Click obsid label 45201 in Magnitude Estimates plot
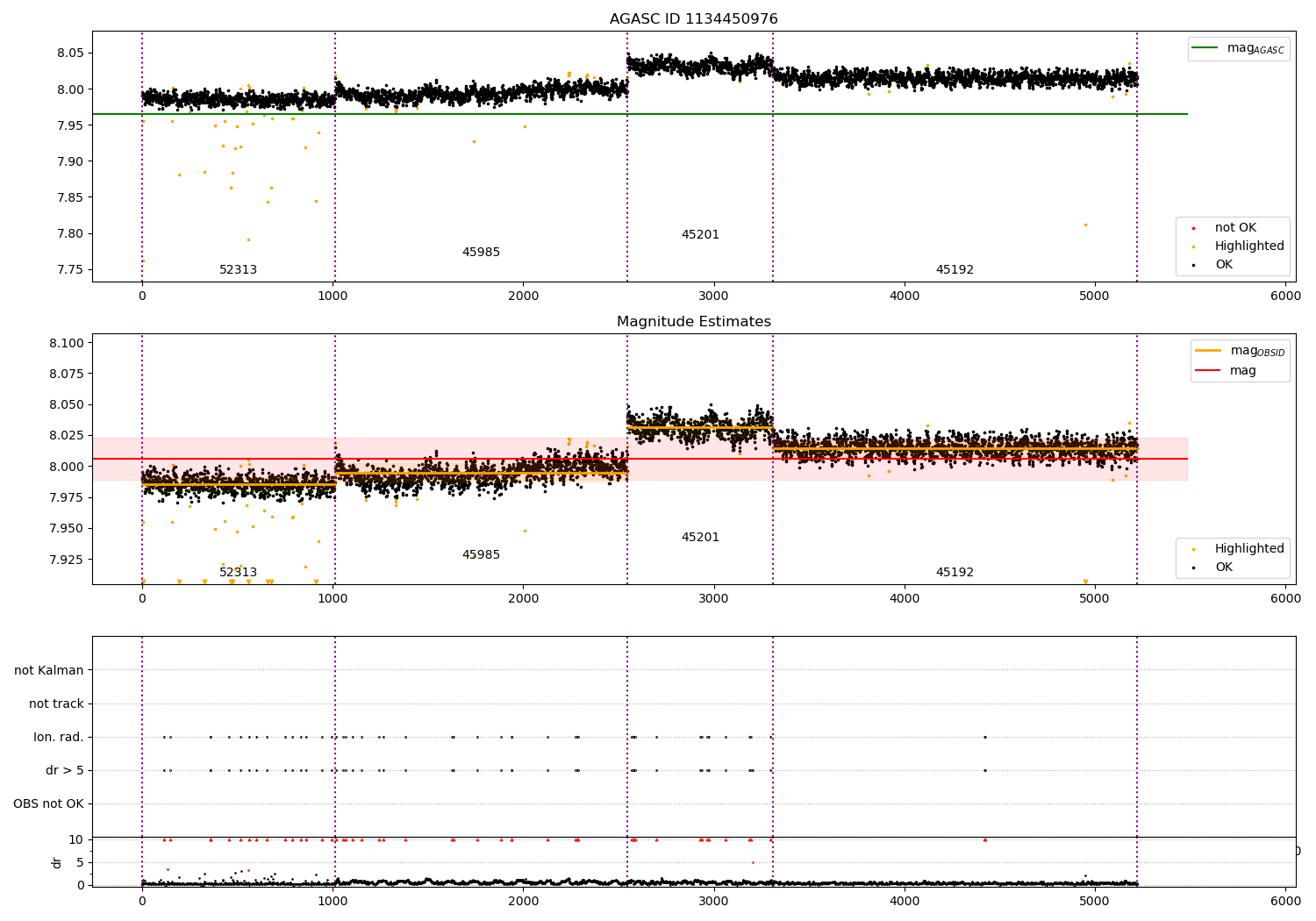 pos(700,538)
